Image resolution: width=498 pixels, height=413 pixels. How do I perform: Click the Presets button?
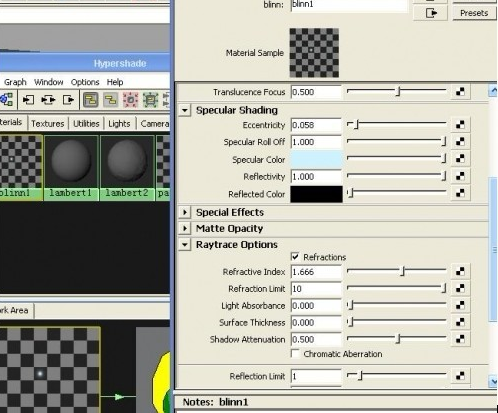pos(474,13)
